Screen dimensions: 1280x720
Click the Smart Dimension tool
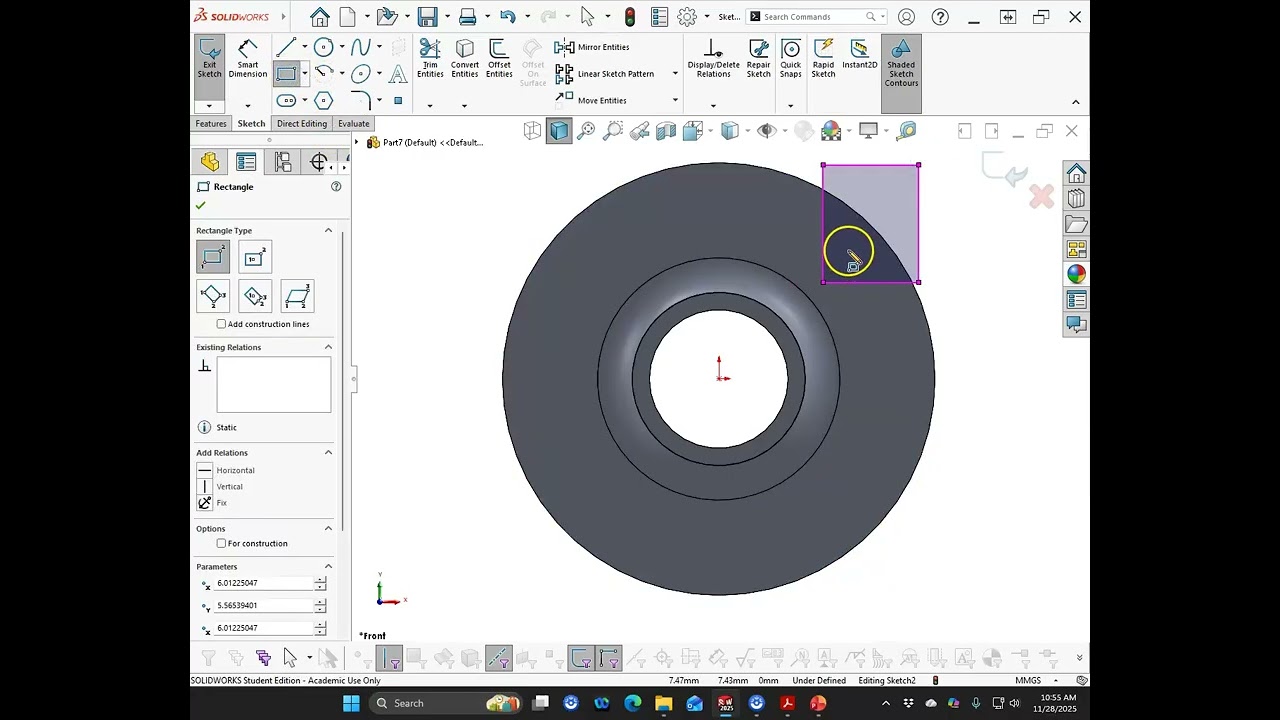coord(247,58)
